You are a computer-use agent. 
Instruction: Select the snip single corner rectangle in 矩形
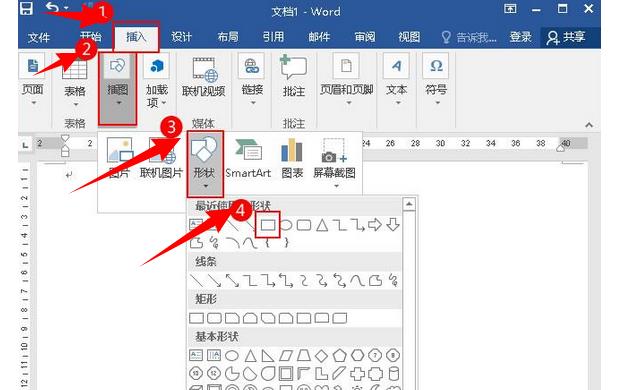pyautogui.click(x=233, y=318)
